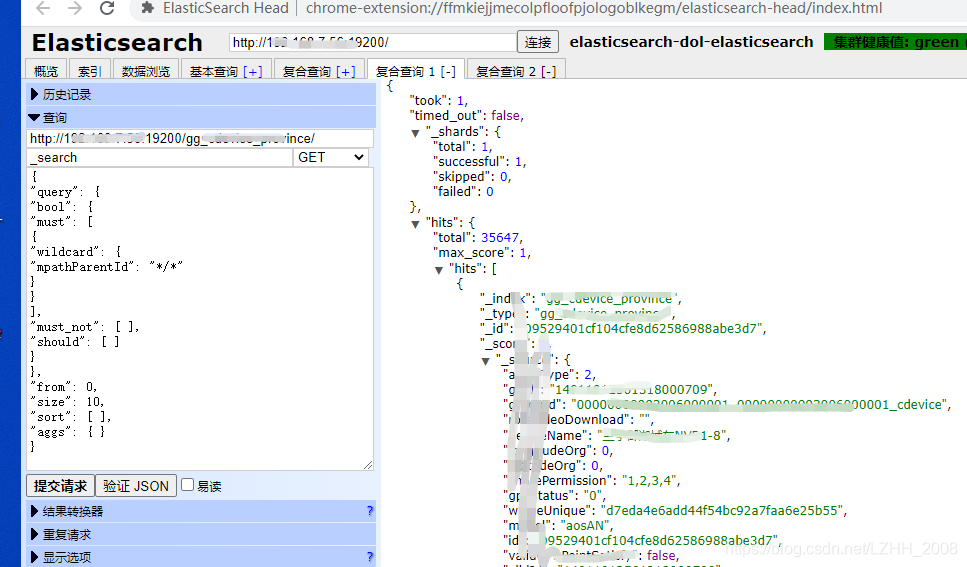967x567 pixels.
Task: Reload the page with the refresh icon
Action: click(107, 8)
